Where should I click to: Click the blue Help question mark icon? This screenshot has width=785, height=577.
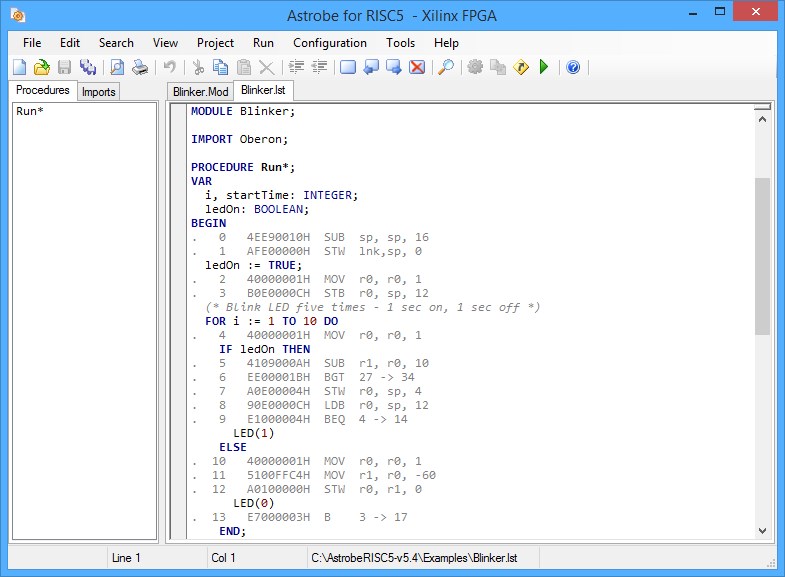(573, 67)
